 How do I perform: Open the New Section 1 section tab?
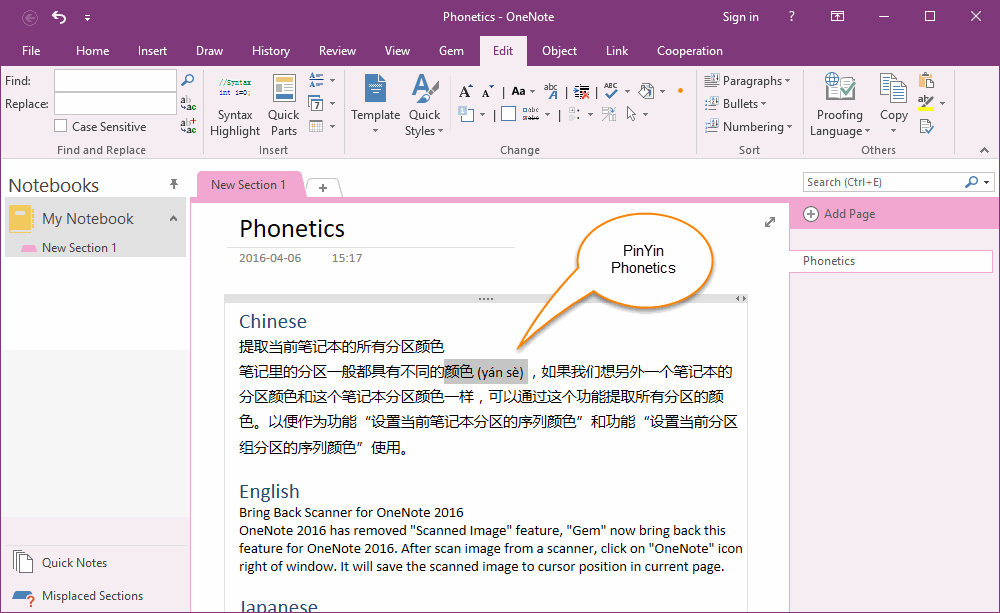[x=249, y=184]
